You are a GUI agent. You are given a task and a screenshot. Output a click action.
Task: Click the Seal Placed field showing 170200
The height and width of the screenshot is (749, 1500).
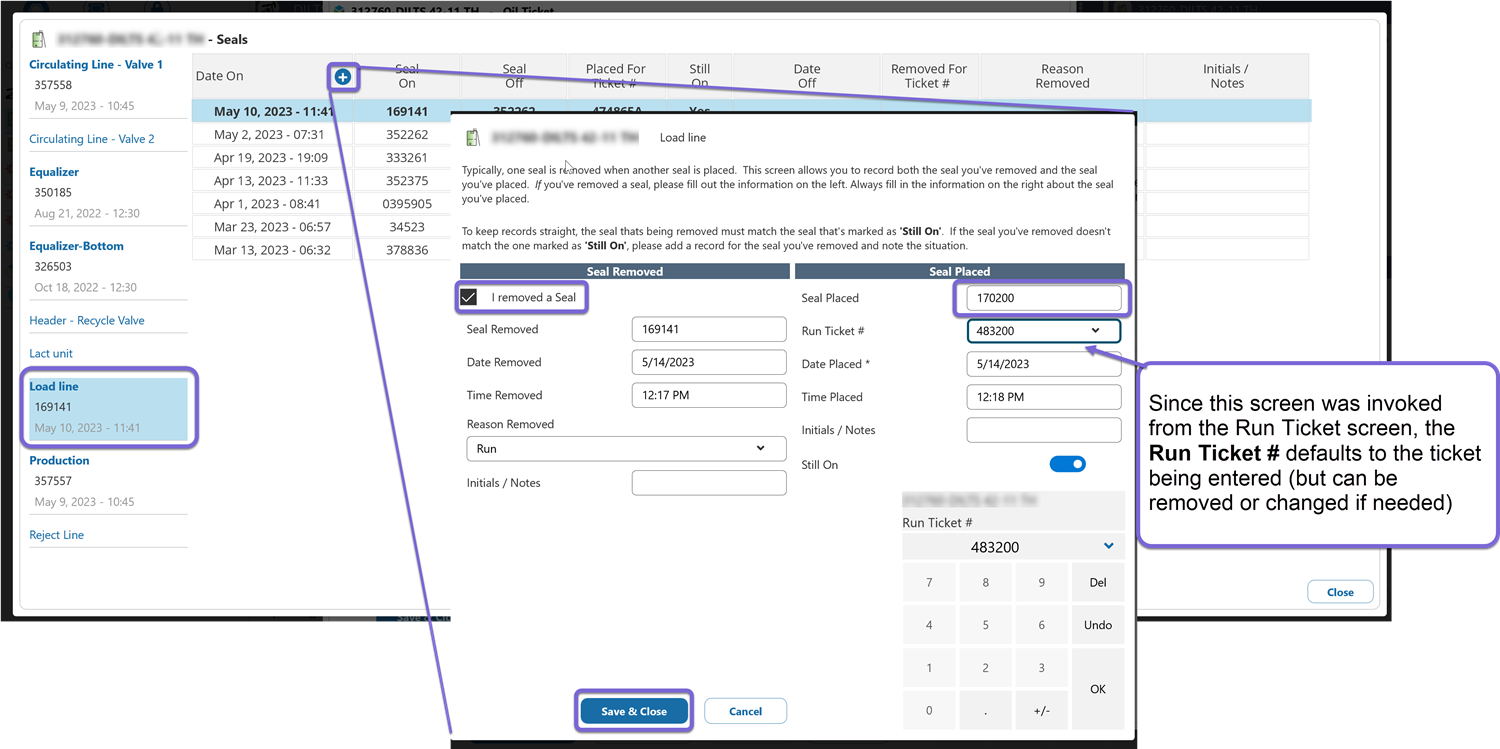click(1044, 298)
